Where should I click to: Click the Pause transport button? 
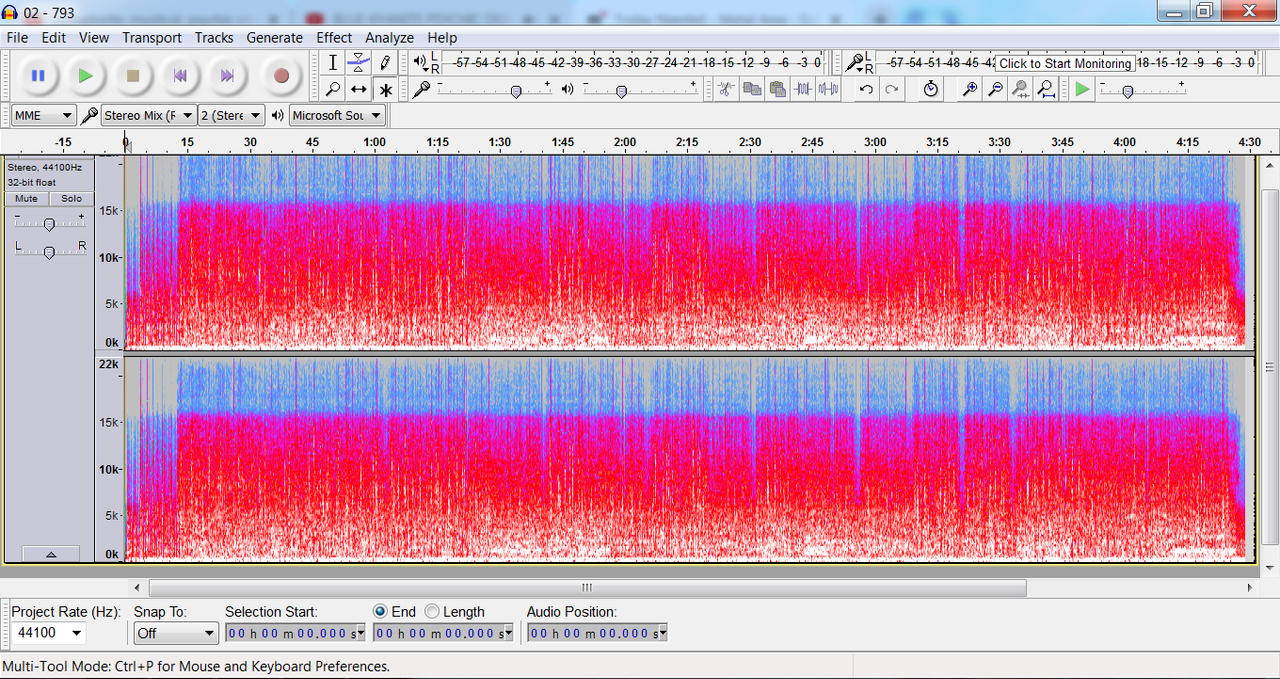[x=38, y=75]
